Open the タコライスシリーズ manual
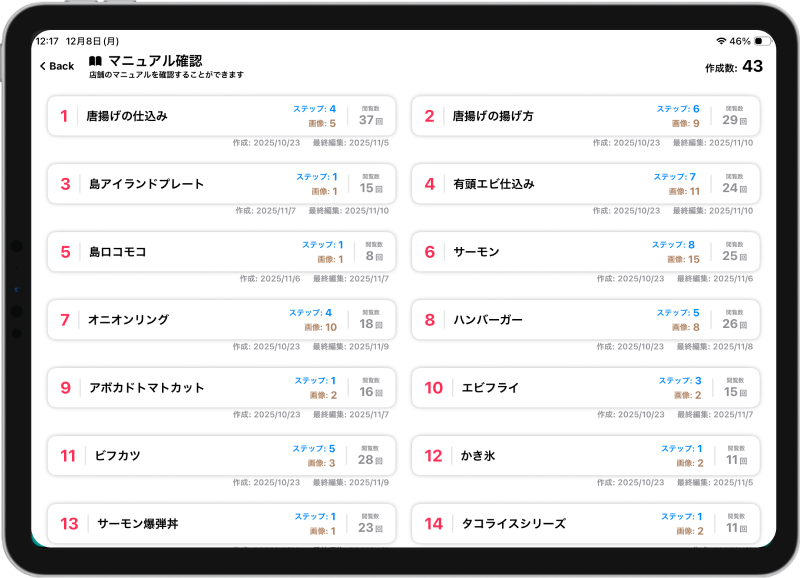The image size is (800, 578). (x=585, y=523)
